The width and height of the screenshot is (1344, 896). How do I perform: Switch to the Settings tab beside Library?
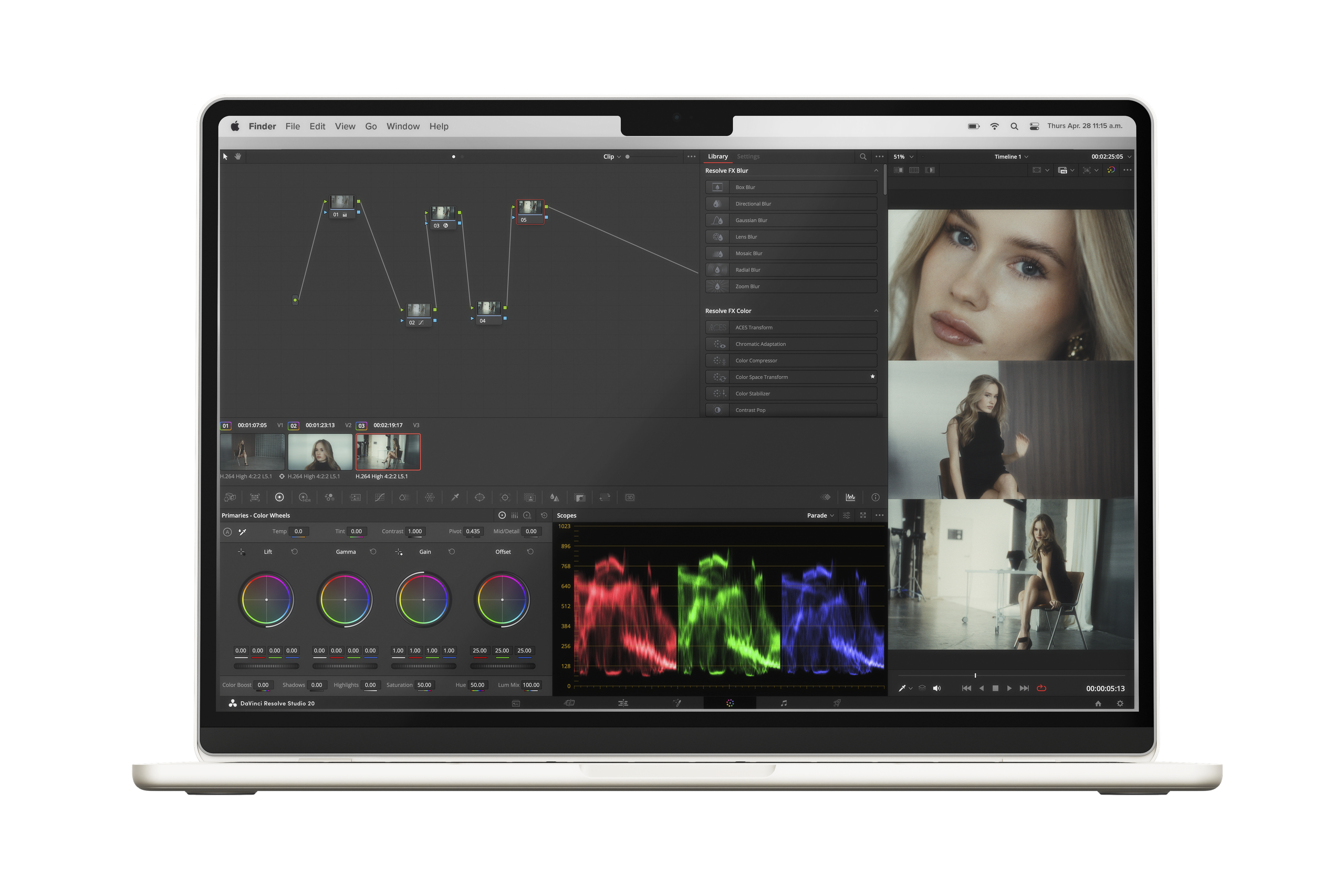tap(748, 156)
